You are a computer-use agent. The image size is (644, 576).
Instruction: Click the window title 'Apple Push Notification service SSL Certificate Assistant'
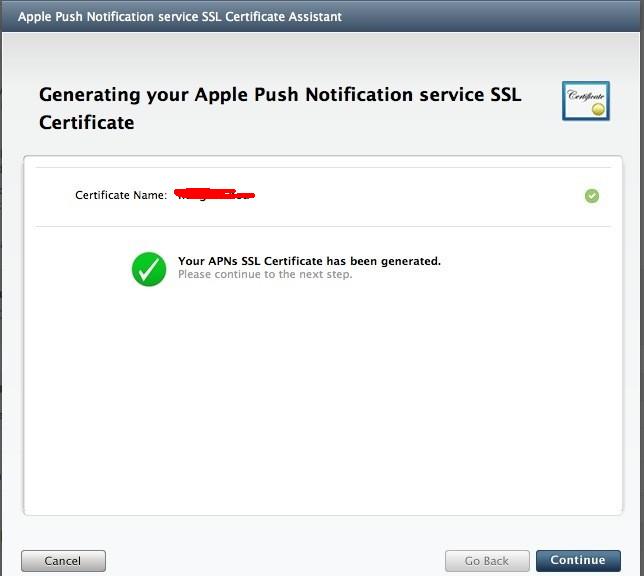(179, 16)
